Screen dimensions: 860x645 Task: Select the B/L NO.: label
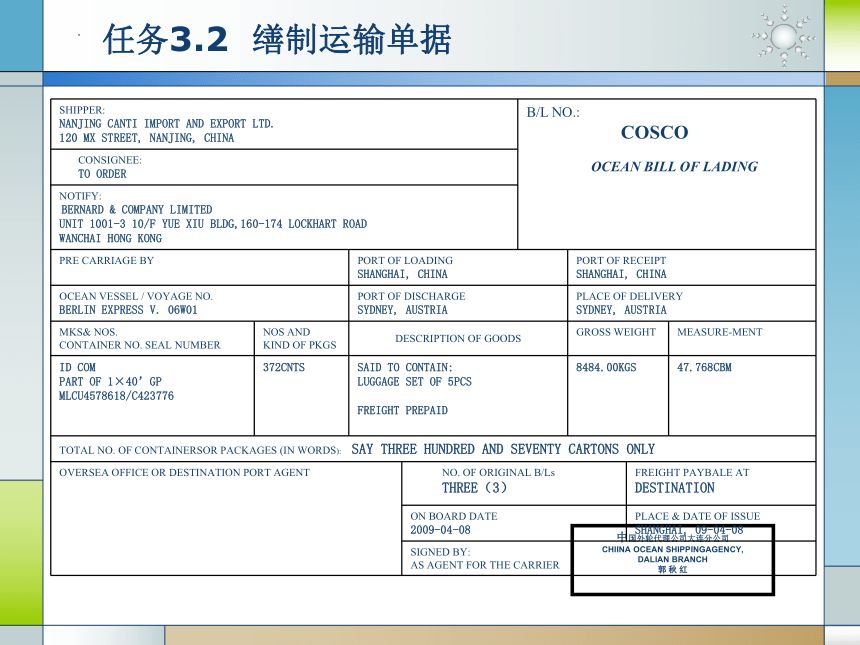click(x=553, y=112)
